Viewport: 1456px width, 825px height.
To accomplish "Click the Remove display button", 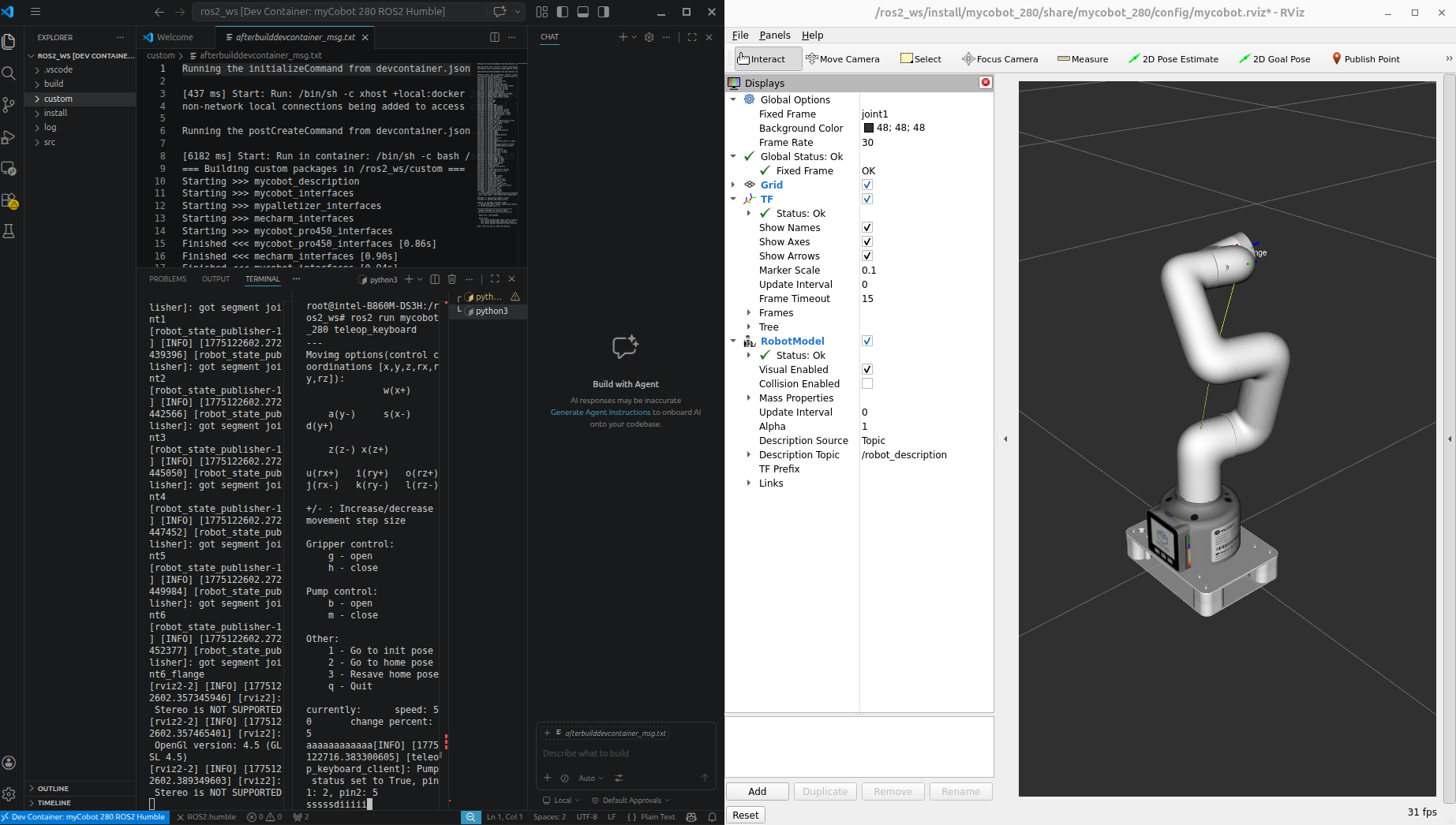I will tap(893, 792).
